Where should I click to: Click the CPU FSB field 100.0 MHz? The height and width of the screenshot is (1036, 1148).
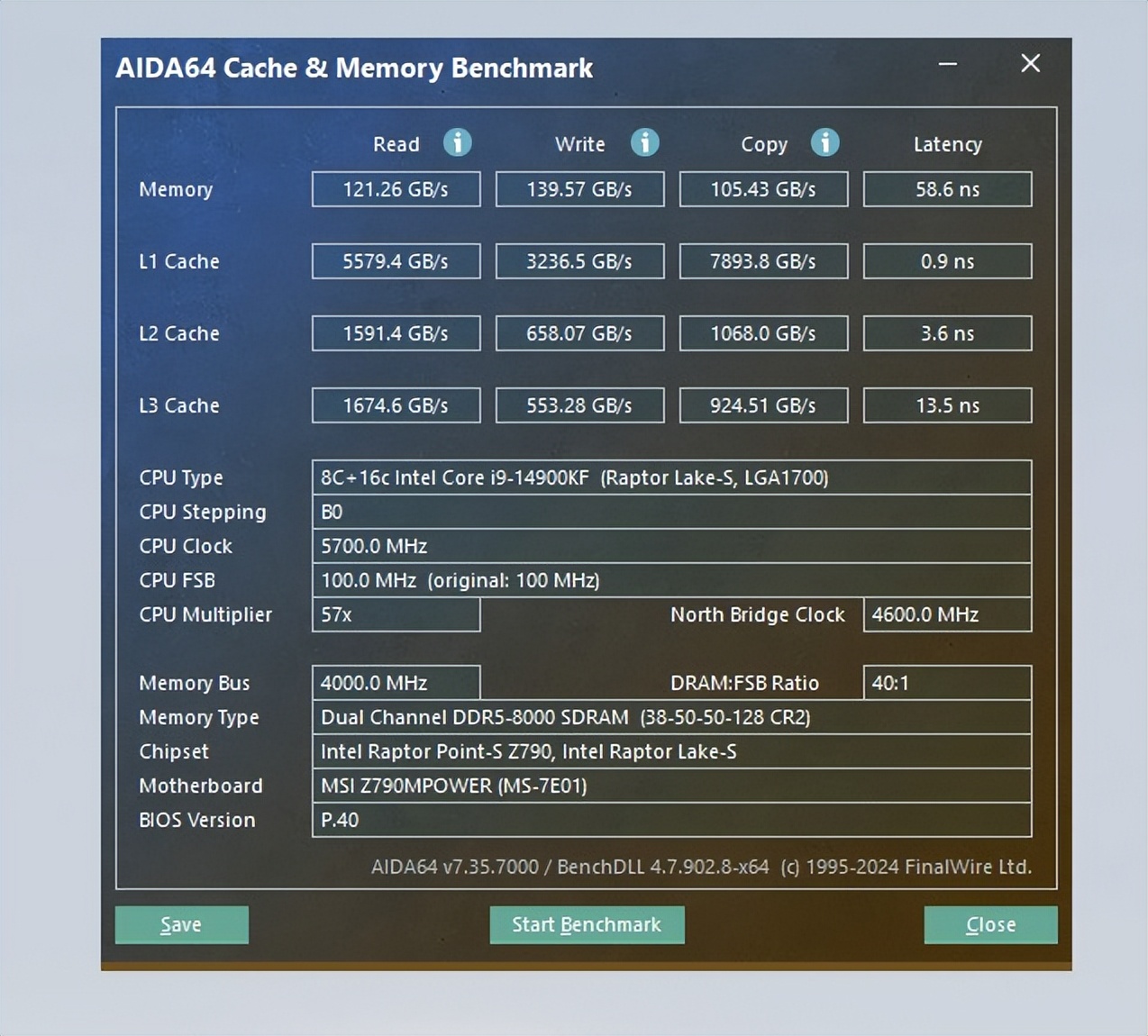[671, 580]
